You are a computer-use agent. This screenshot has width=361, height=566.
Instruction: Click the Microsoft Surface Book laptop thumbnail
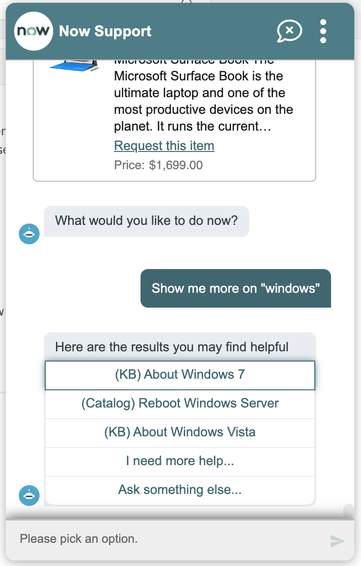coord(75,66)
